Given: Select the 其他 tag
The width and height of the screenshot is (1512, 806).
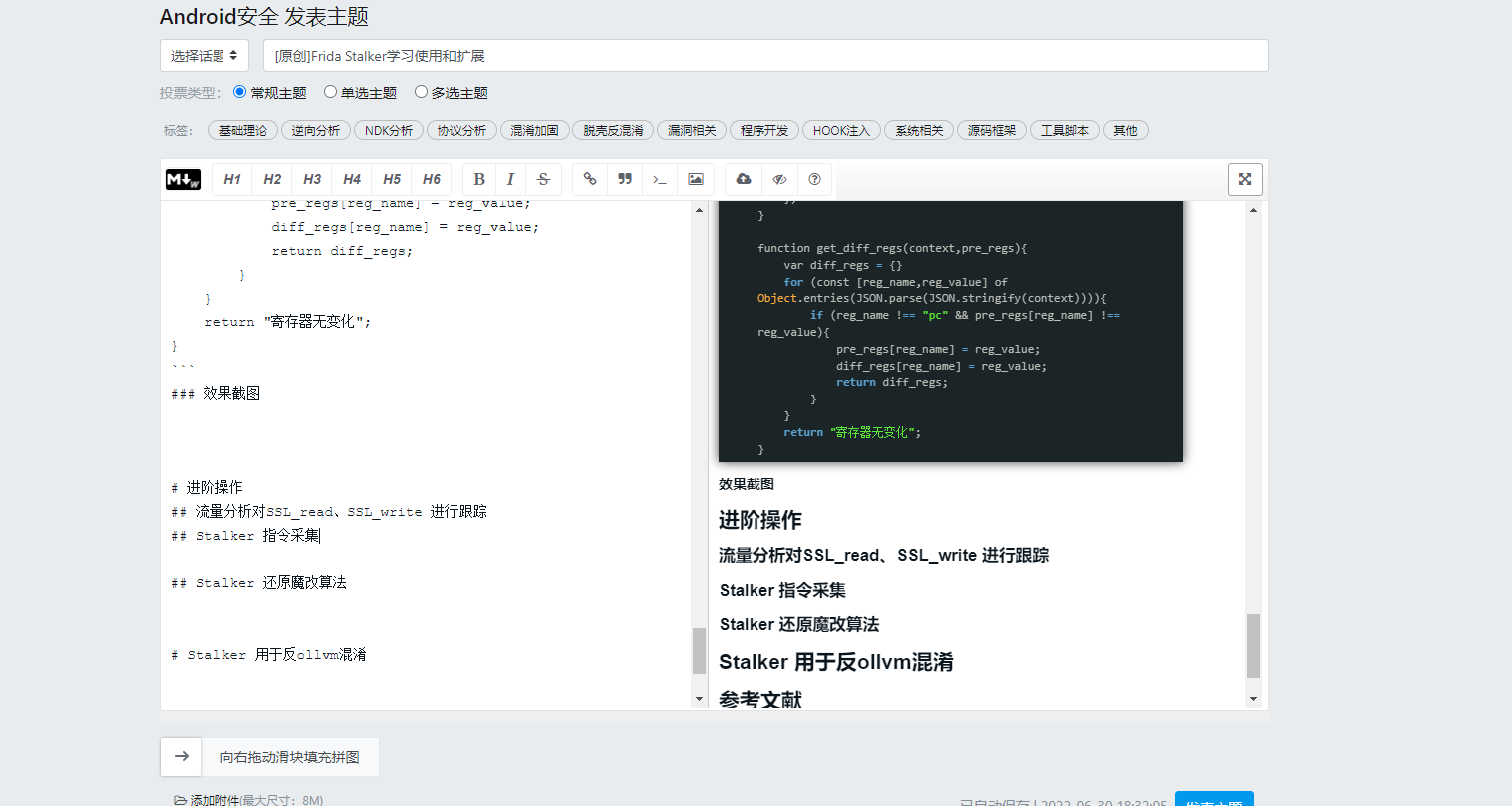Looking at the screenshot, I should point(1126,130).
